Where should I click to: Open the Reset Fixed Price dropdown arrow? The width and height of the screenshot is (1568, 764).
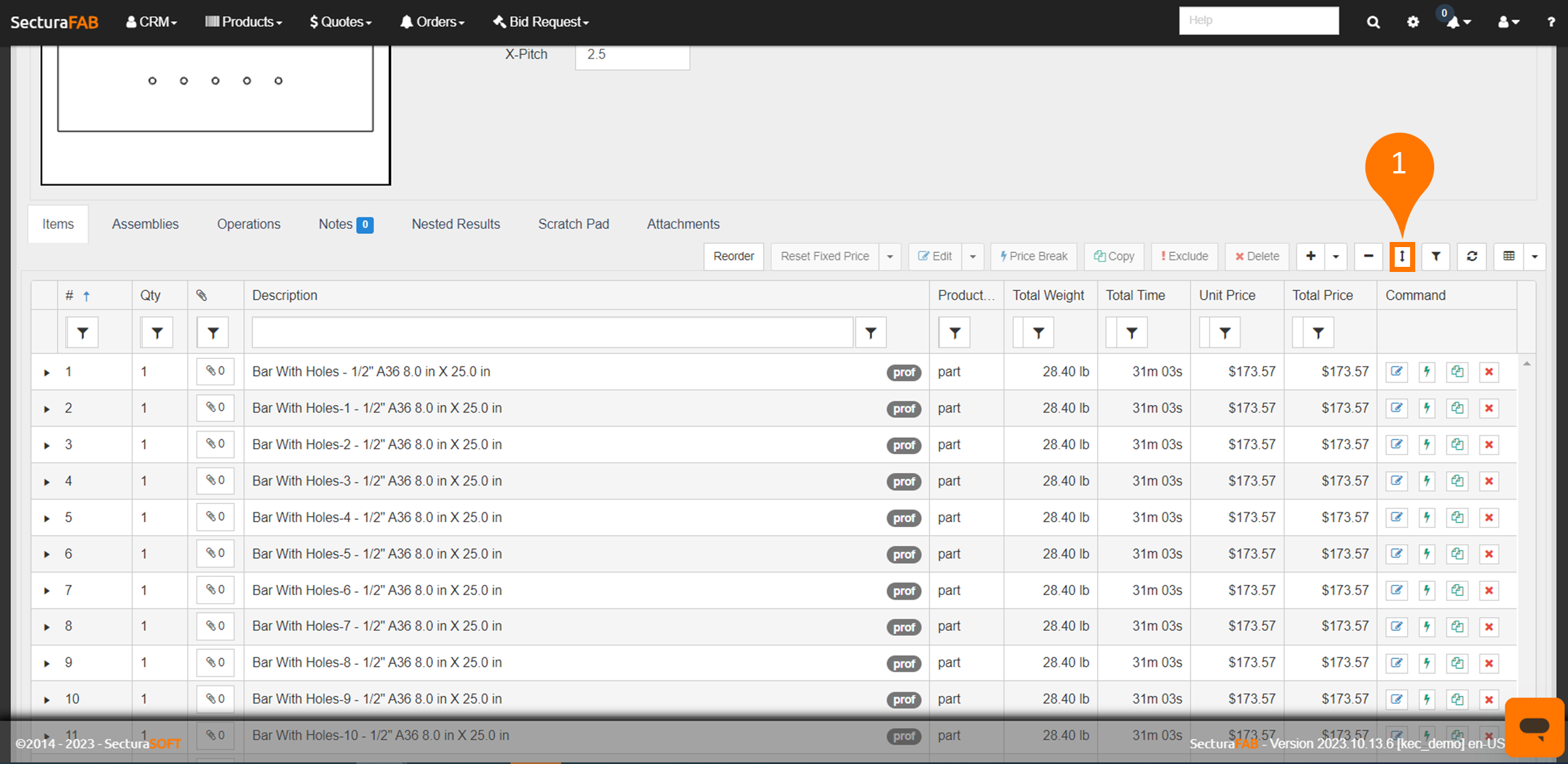[890, 257]
